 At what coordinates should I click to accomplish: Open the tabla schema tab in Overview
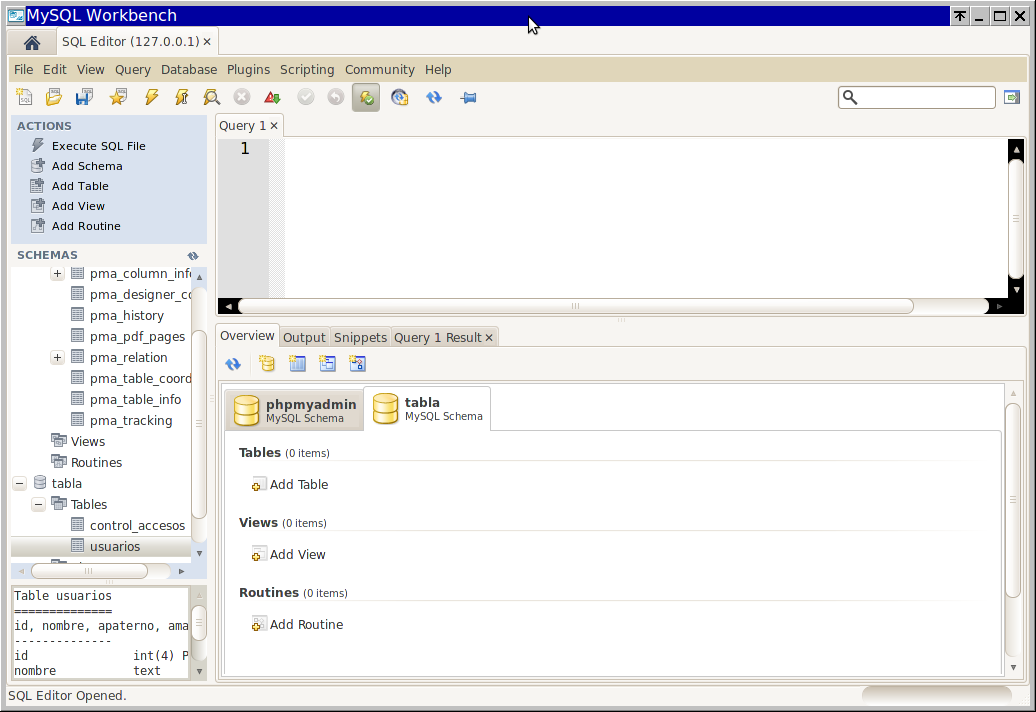click(427, 409)
